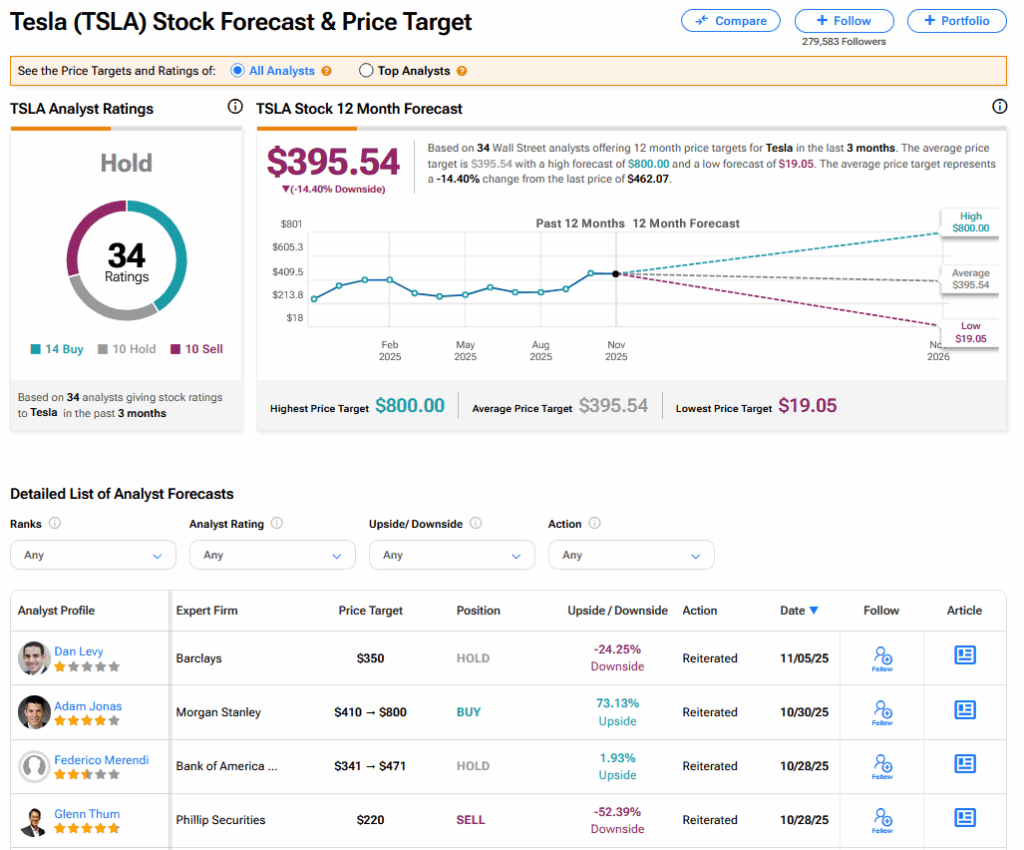Click Dan Levy's profile photo
The height and width of the screenshot is (850, 1024).
34,658
